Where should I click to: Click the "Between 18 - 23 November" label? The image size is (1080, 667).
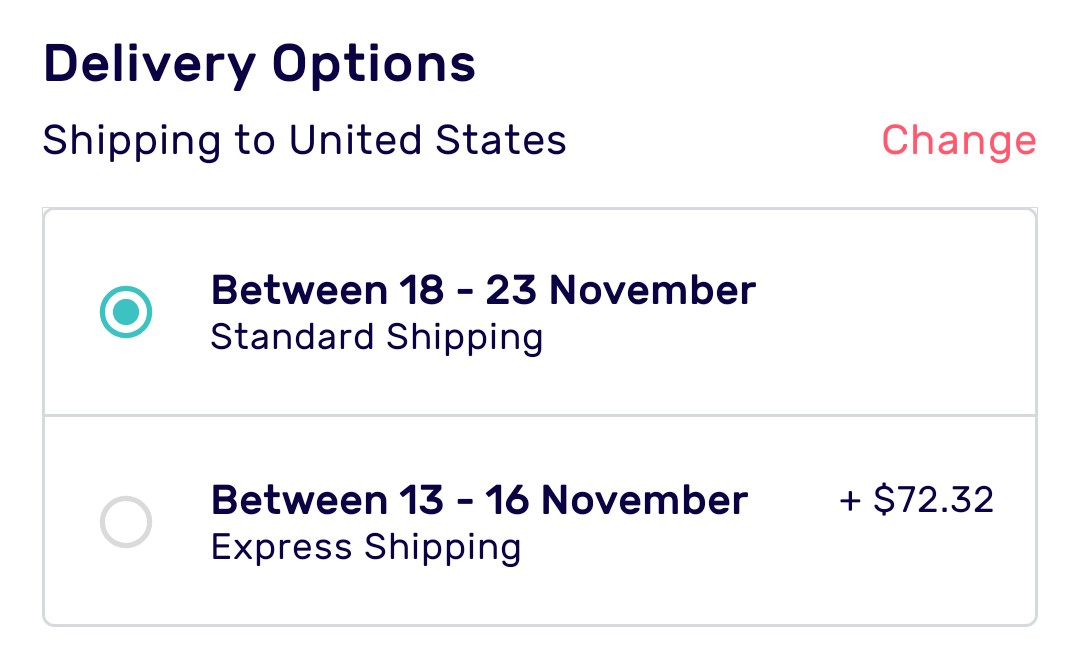(483, 291)
